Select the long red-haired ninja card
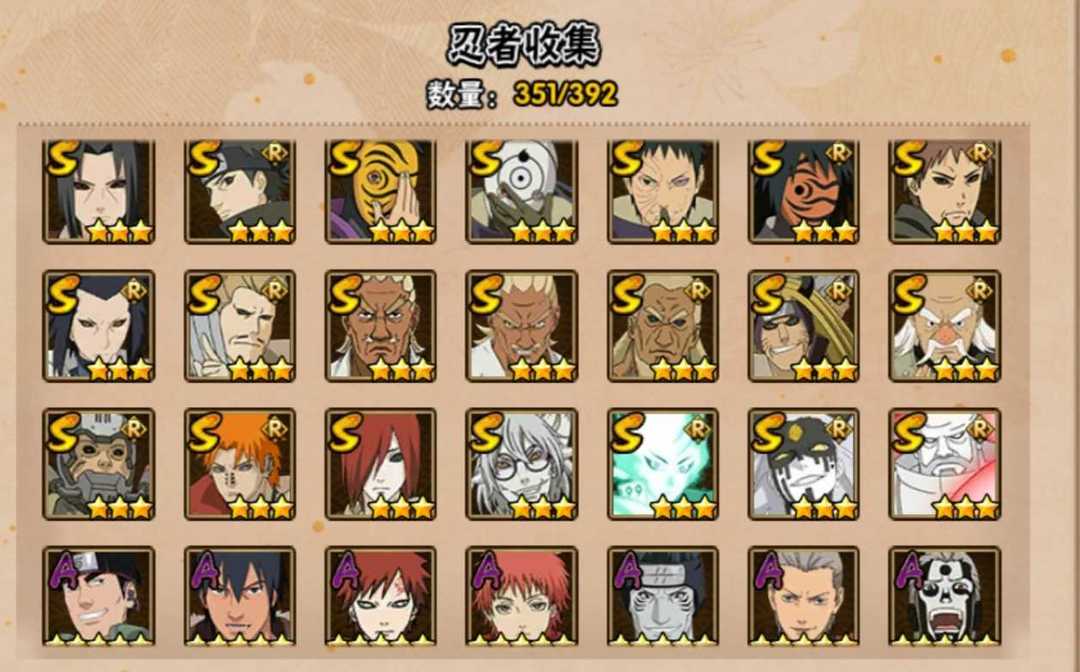 (381, 464)
